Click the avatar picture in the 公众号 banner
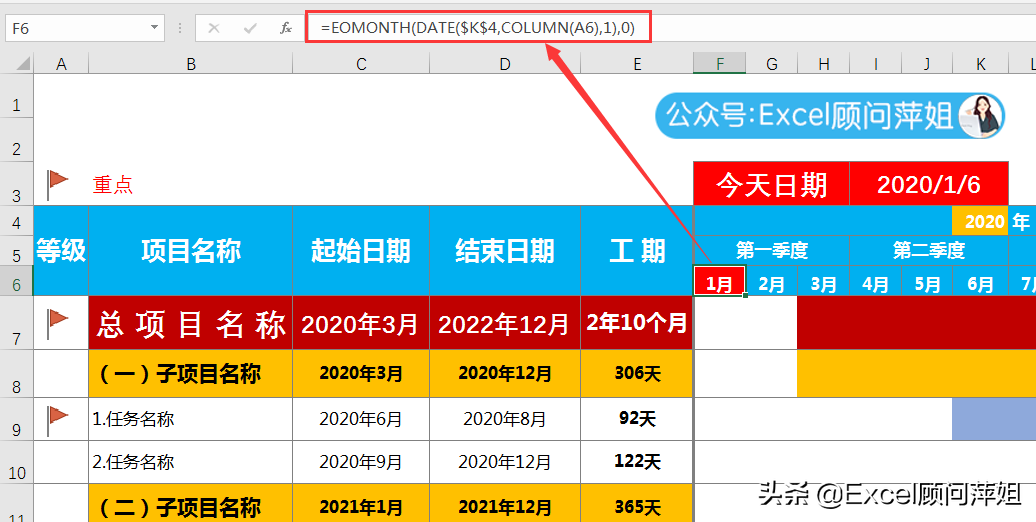Image resolution: width=1036 pixels, height=522 pixels. click(980, 116)
